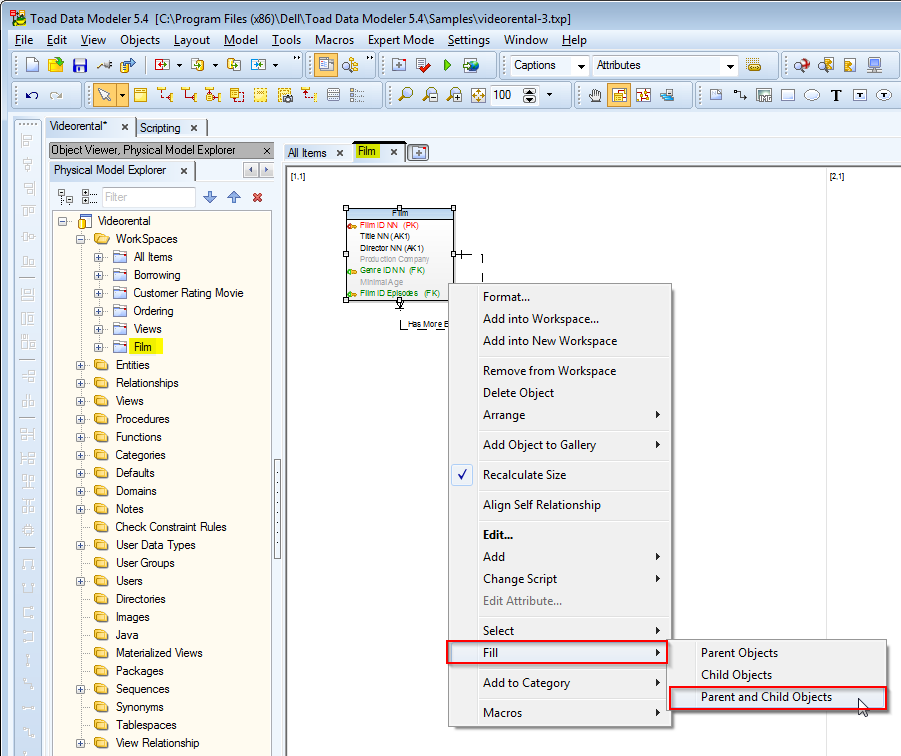Image resolution: width=901 pixels, height=756 pixels.
Task: Clear the filter with the red X icon
Action: [x=257, y=197]
